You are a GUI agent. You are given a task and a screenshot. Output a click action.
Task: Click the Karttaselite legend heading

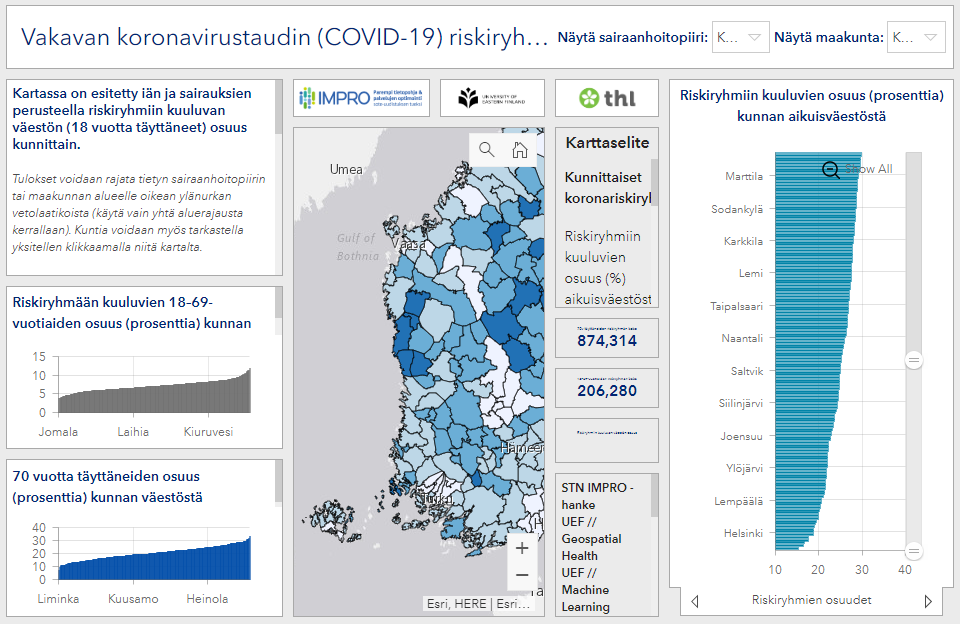[607, 143]
